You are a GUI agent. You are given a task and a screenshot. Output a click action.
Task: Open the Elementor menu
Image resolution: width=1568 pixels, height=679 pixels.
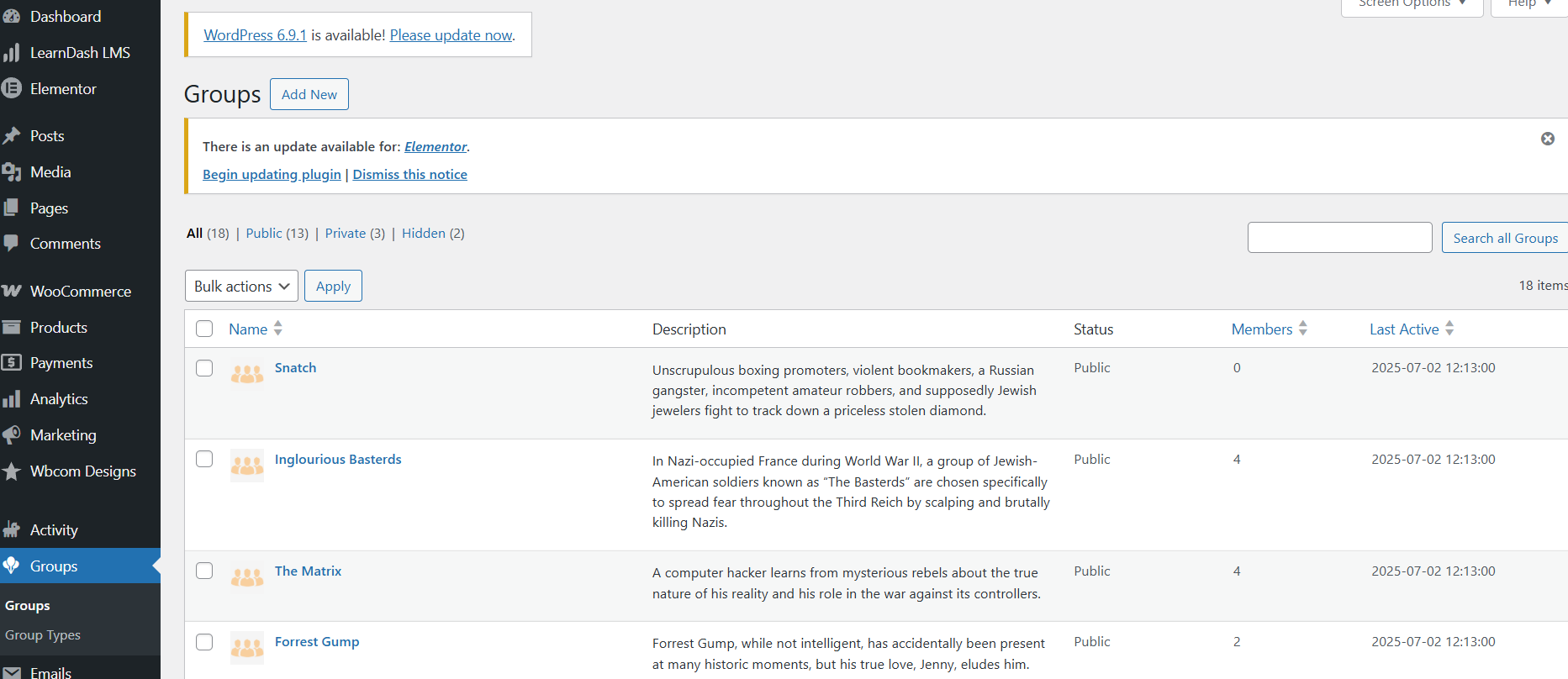(80, 88)
